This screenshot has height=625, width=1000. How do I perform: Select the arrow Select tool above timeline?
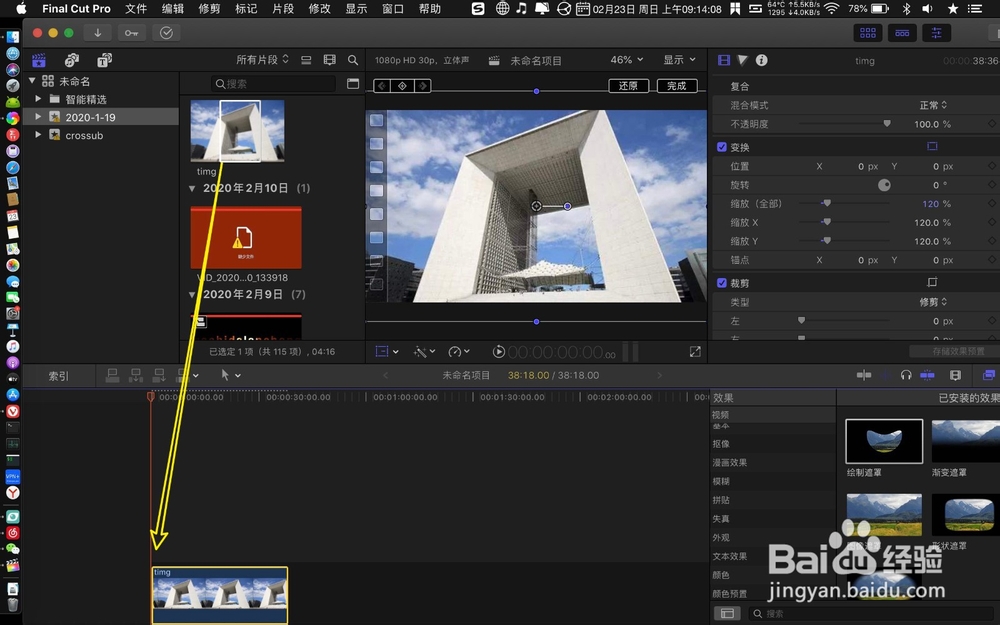[x=226, y=374]
